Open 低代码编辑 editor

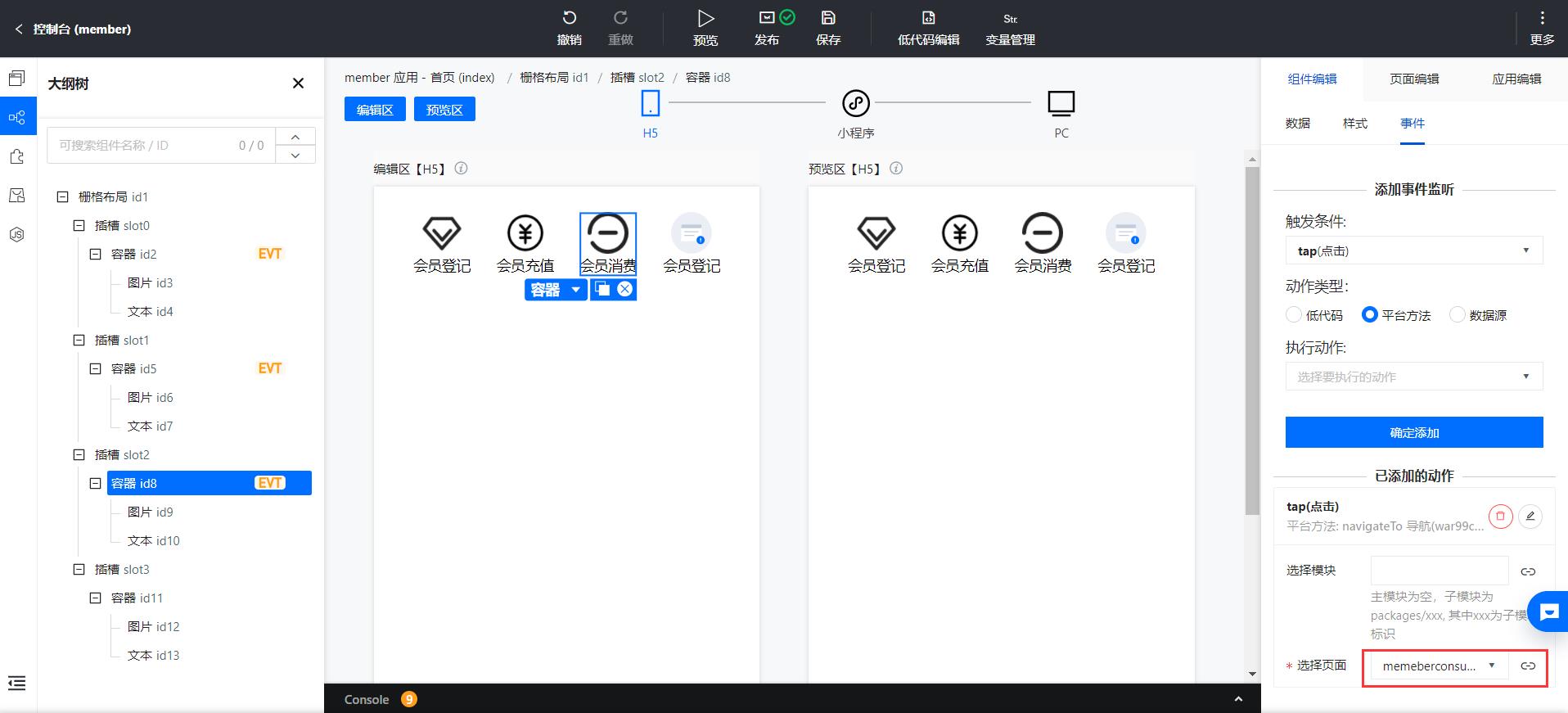[928, 29]
